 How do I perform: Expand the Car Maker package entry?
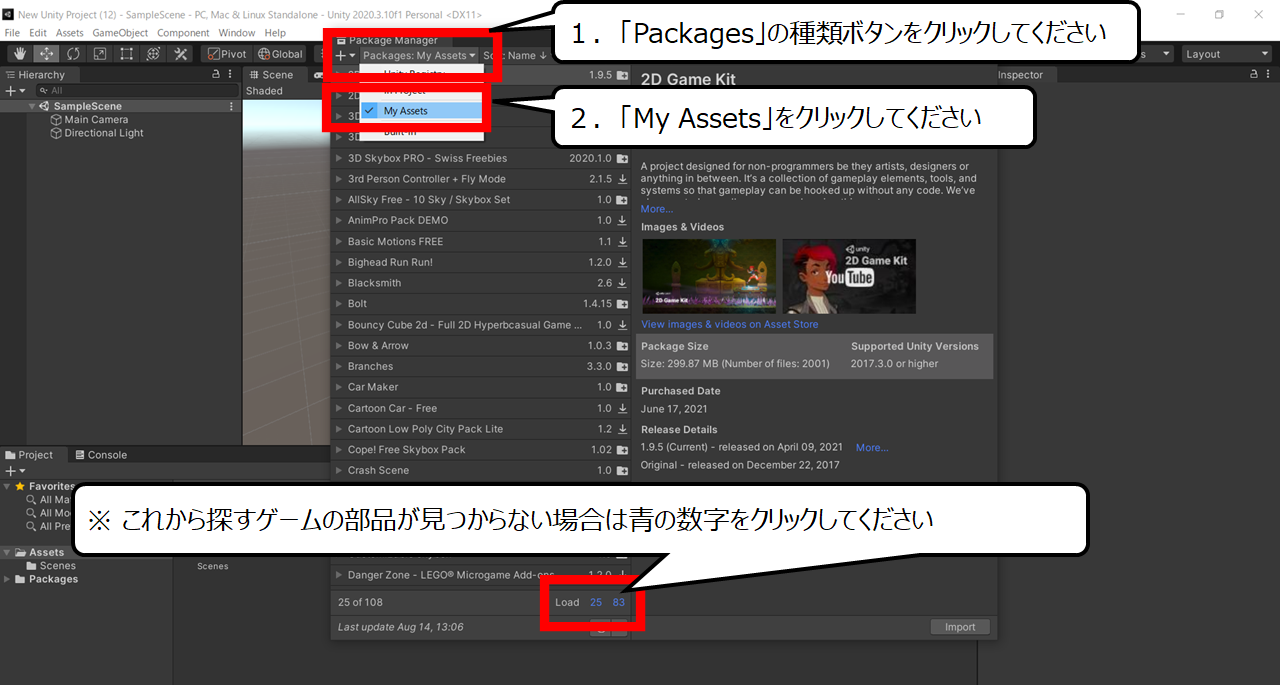tap(339, 387)
